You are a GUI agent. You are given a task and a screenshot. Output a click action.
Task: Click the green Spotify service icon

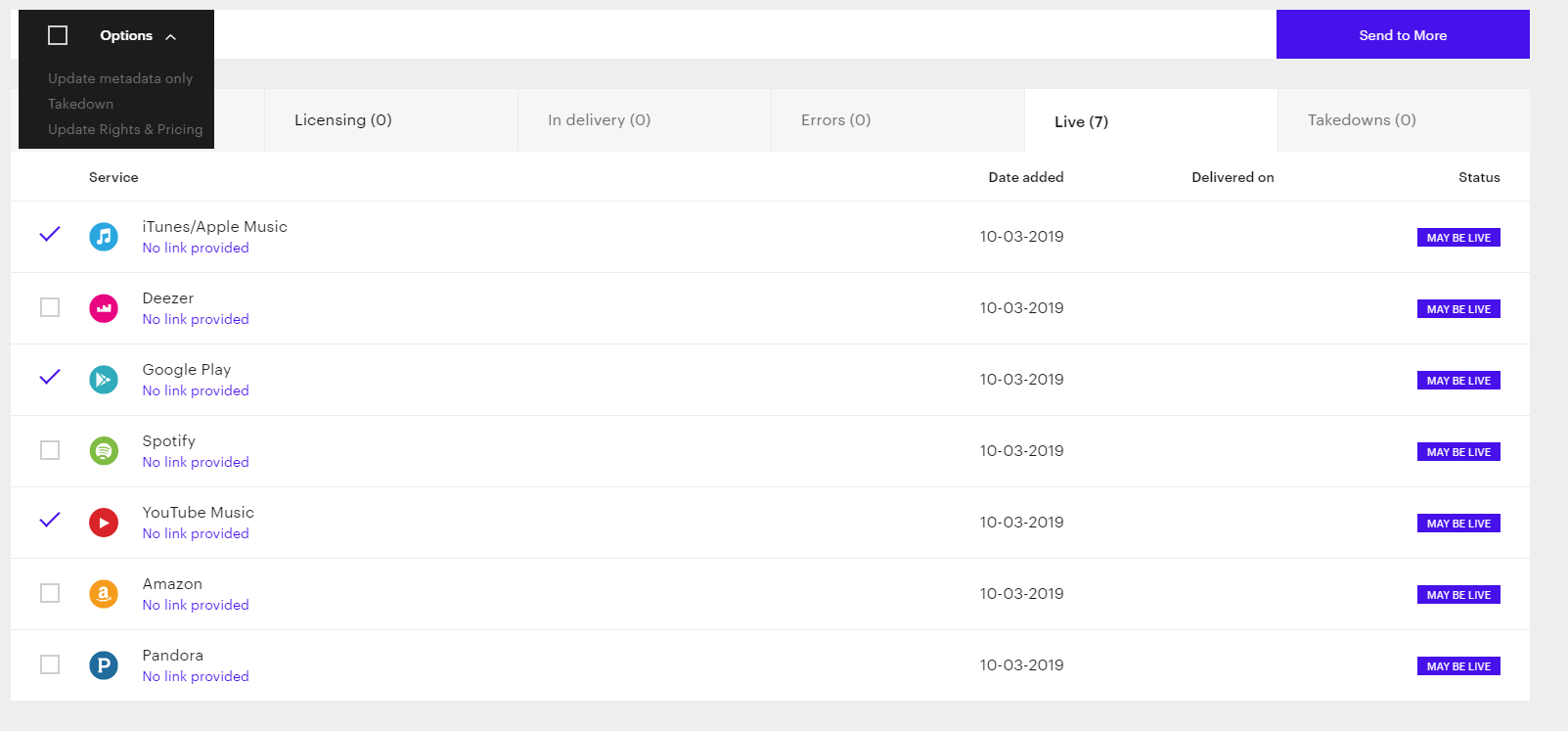click(104, 451)
